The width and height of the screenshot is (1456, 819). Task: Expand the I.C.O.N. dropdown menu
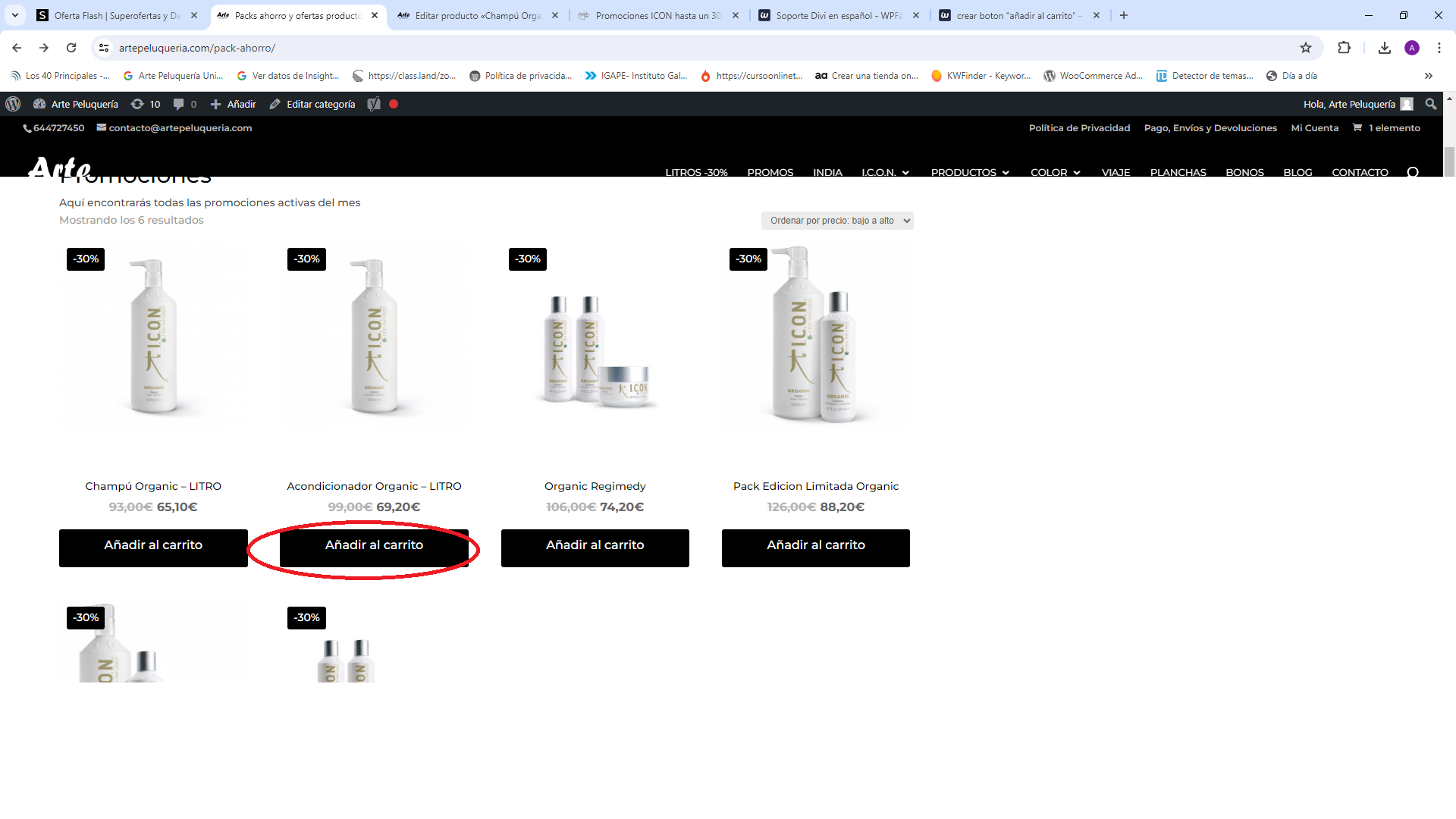(885, 172)
